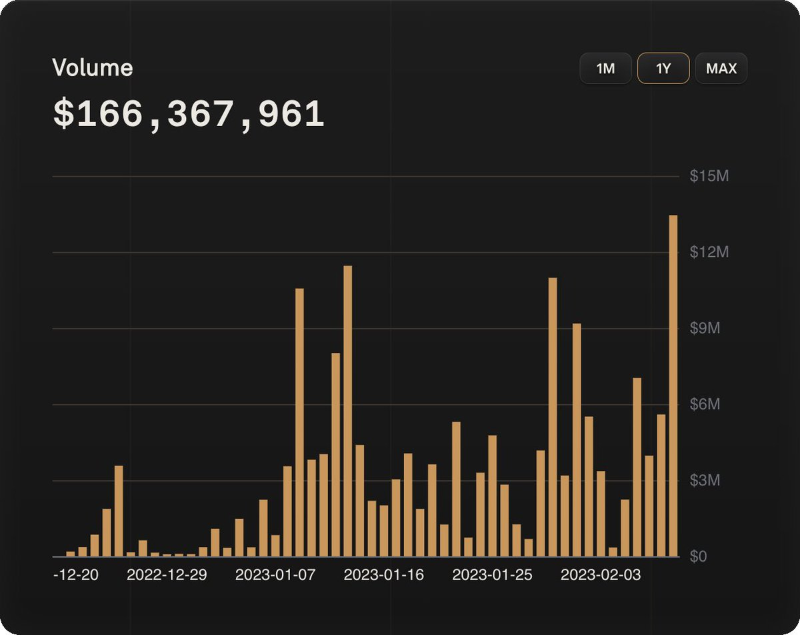Click the 2023-02-03 date label
The width and height of the screenshot is (800, 635).
tap(600, 576)
